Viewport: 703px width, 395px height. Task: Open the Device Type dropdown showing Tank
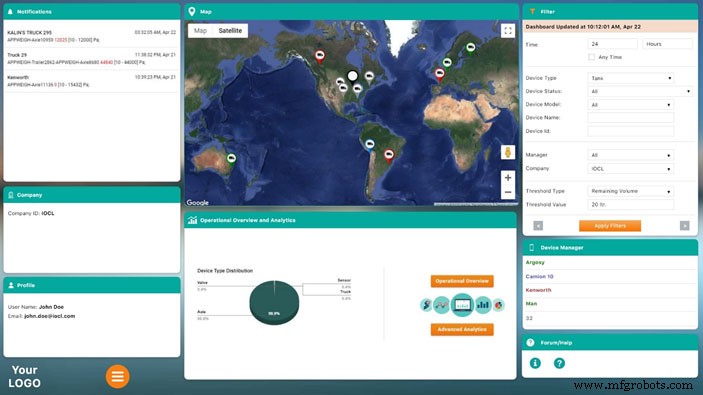pos(630,78)
